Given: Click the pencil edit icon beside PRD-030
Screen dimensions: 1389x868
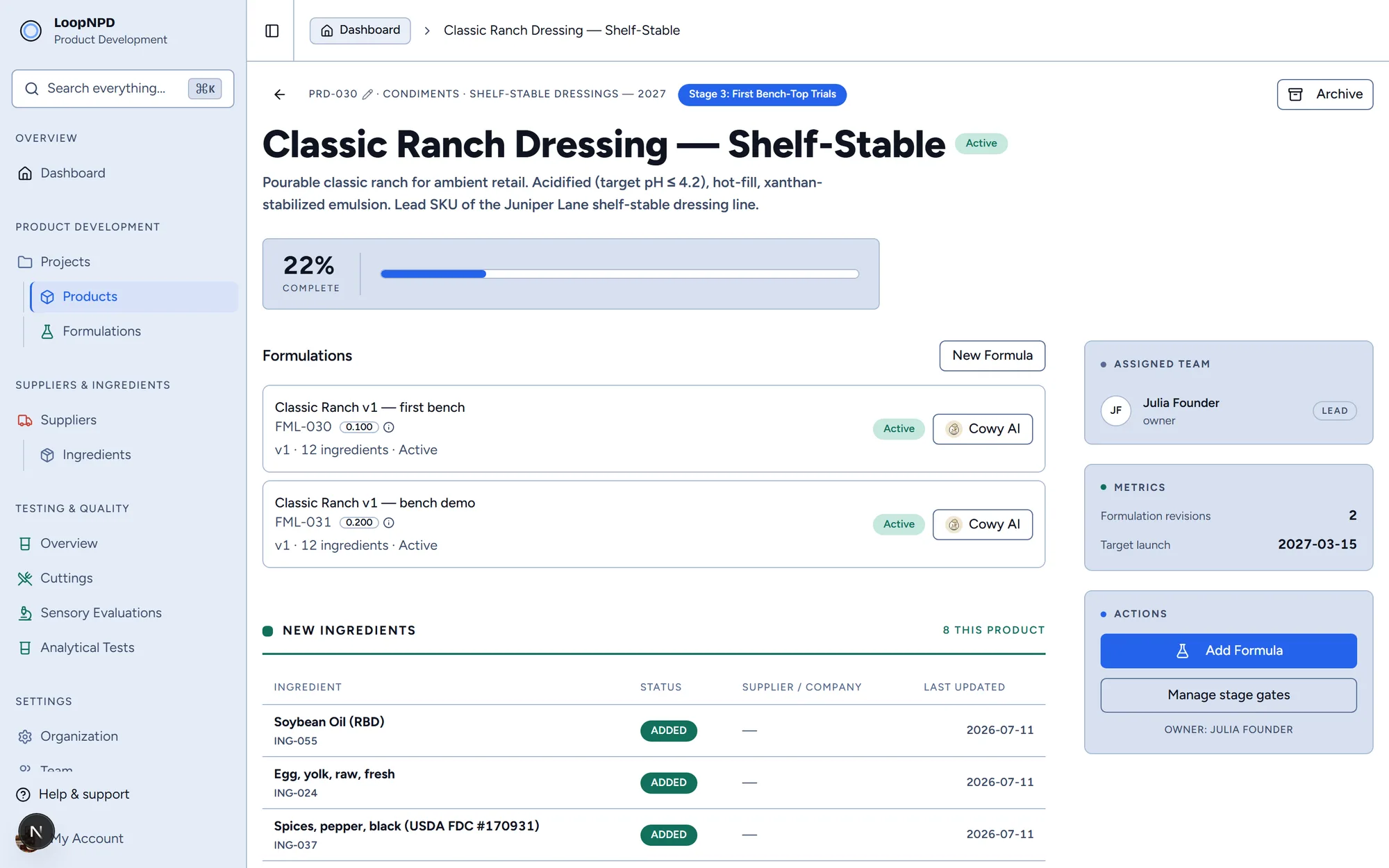Looking at the screenshot, I should pos(367,94).
